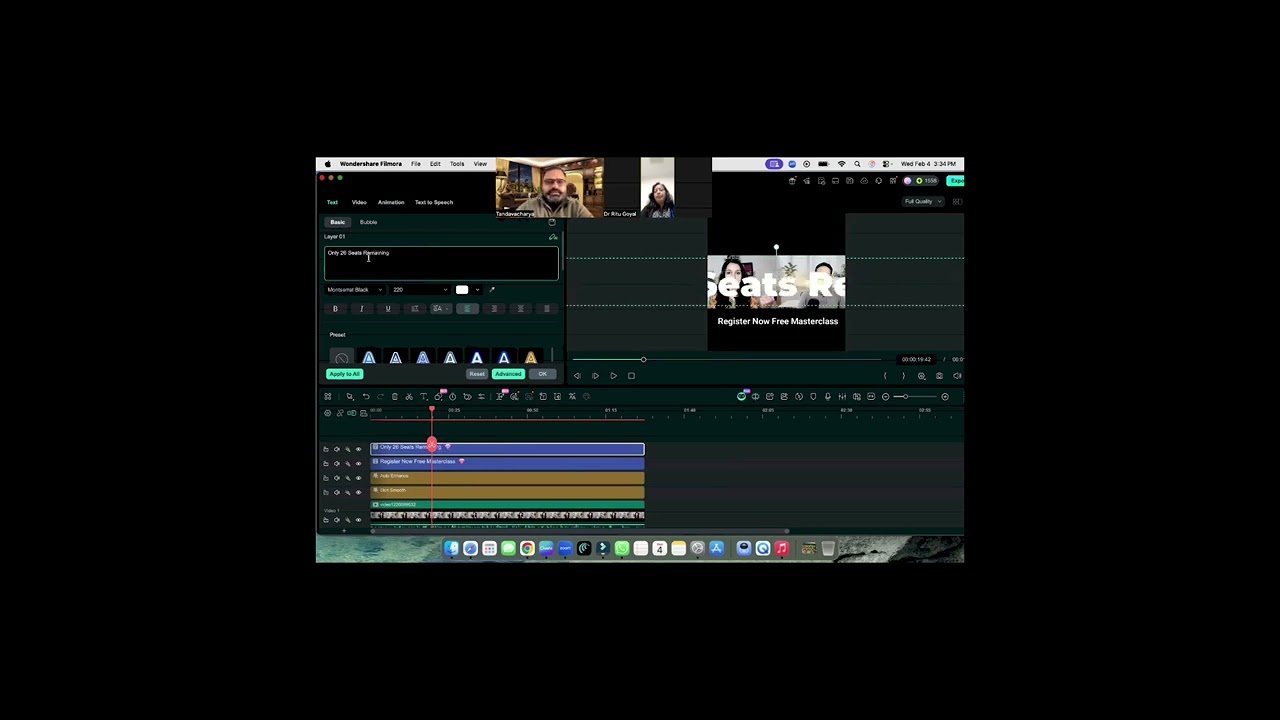Select the Basic sub-tab
1280x720 pixels.
(338, 222)
